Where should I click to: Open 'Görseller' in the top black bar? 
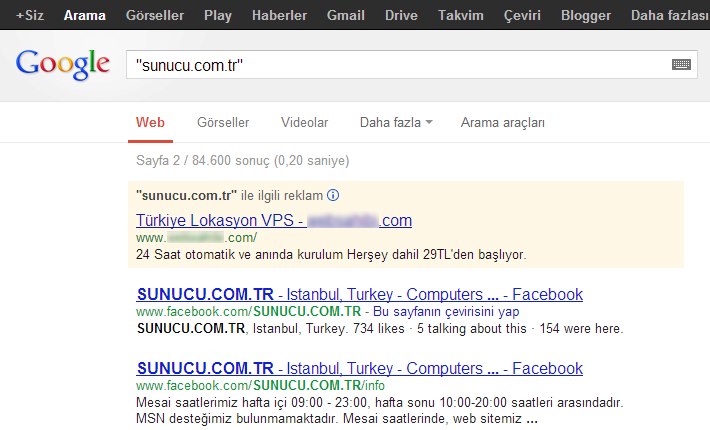(x=155, y=15)
